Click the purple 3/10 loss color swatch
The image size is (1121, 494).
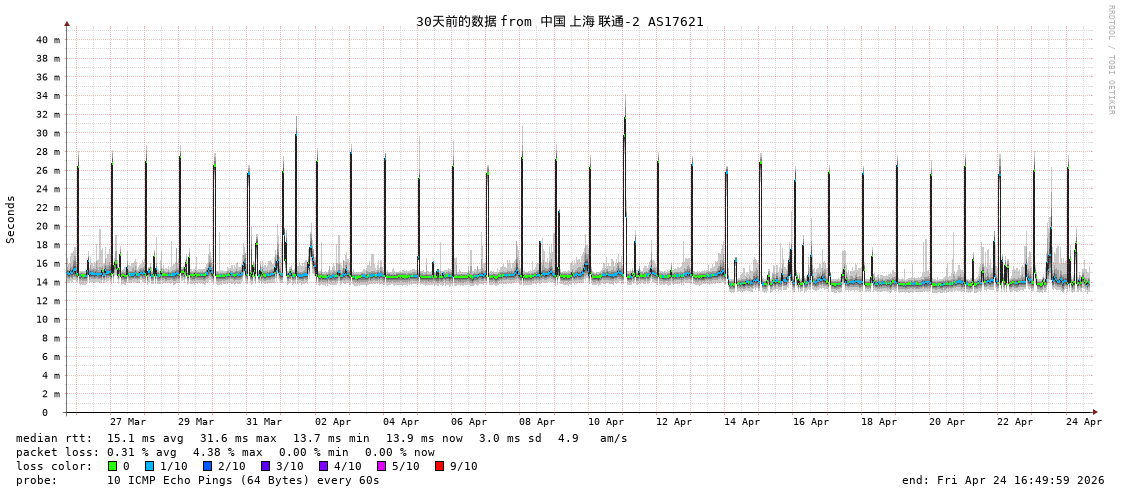click(266, 466)
